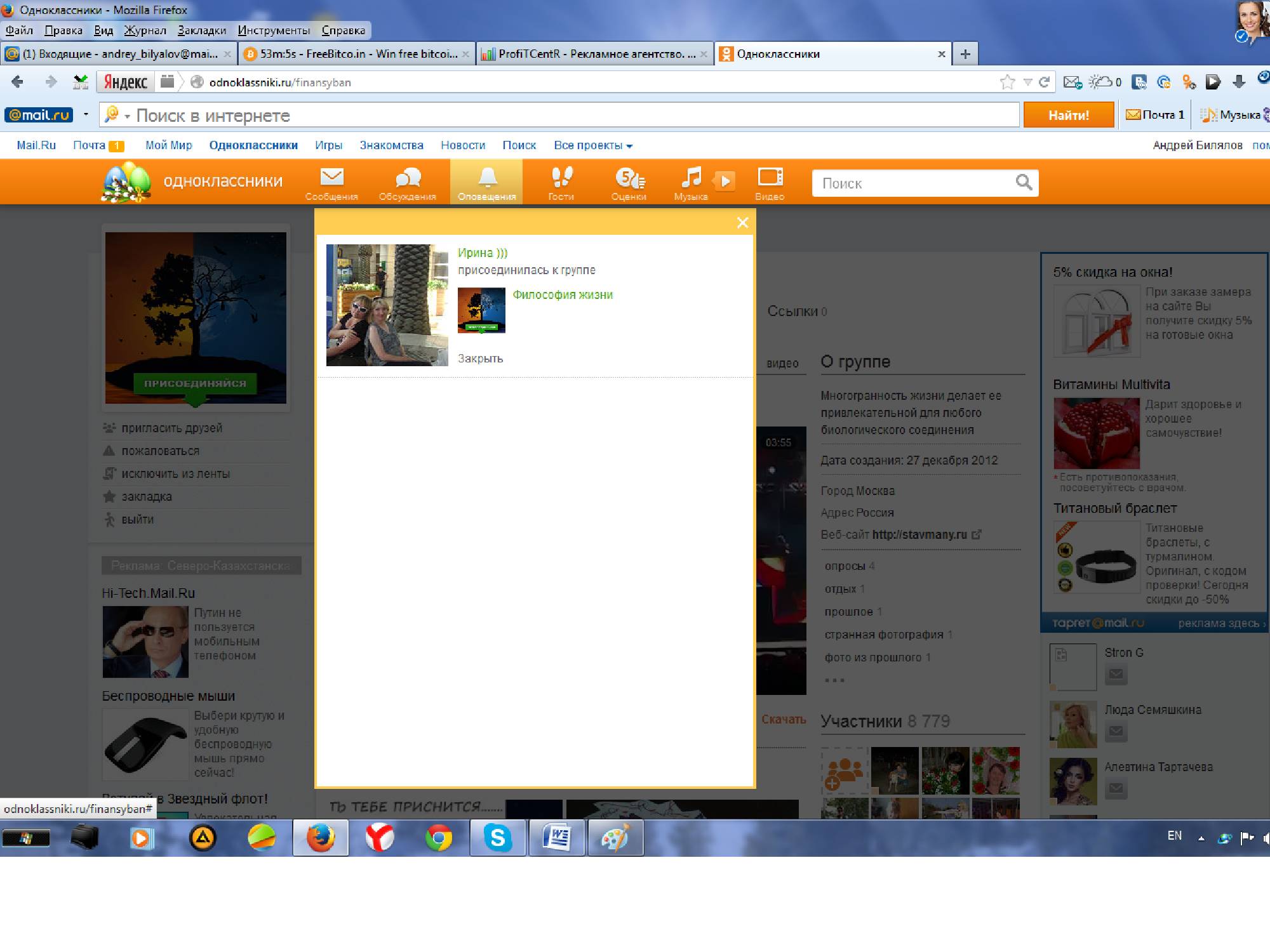
Task: Click Почта 1 toolbar button
Action: [x=1155, y=115]
